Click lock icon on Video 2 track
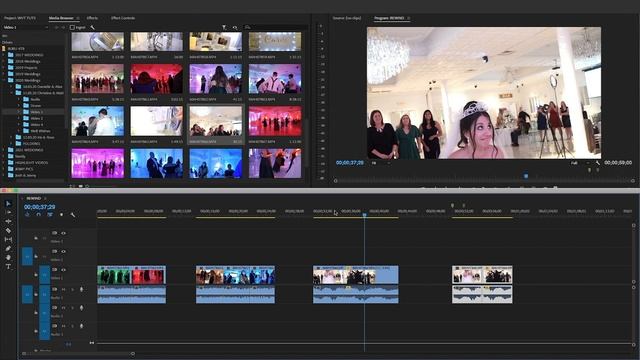Screen dimensions: 640x360 pyautogui.click(x=36, y=256)
